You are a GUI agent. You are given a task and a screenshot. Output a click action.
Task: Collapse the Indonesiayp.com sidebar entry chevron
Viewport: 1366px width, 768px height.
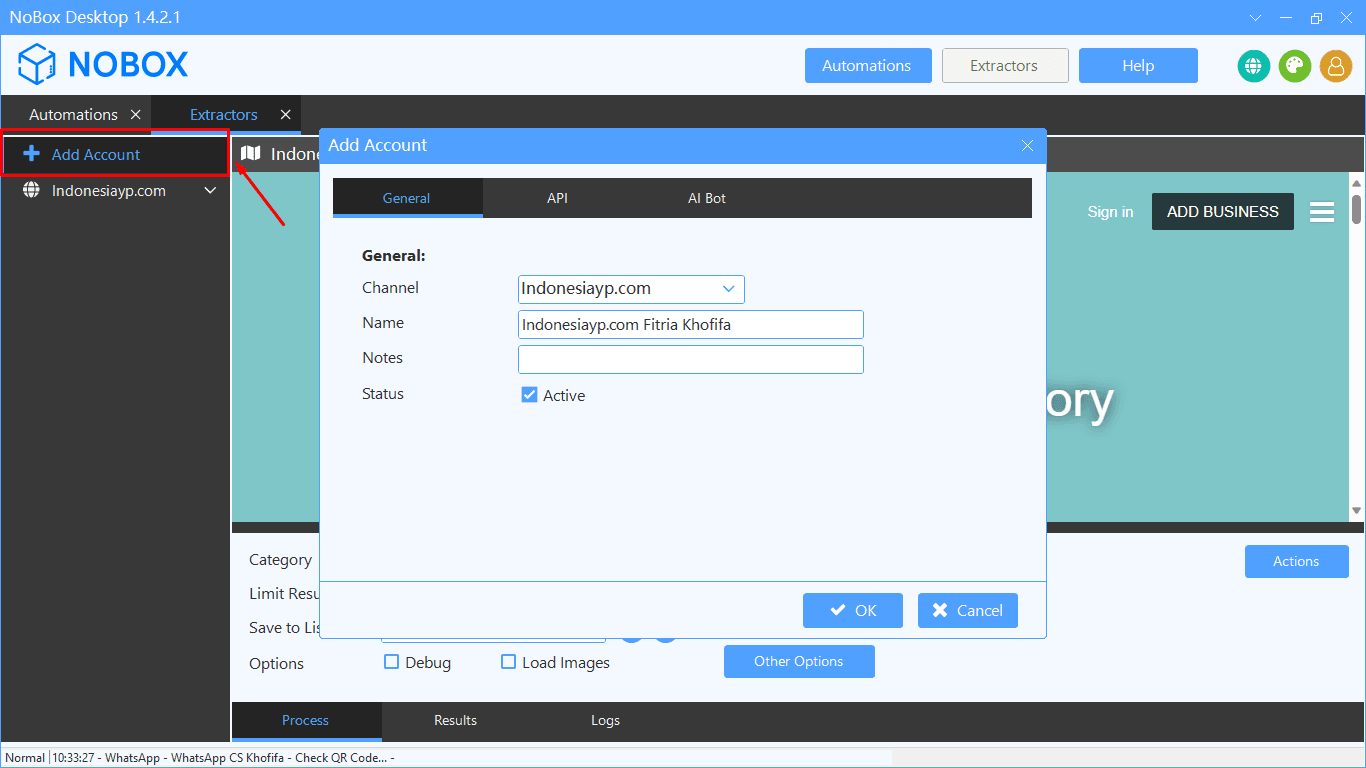pos(210,190)
